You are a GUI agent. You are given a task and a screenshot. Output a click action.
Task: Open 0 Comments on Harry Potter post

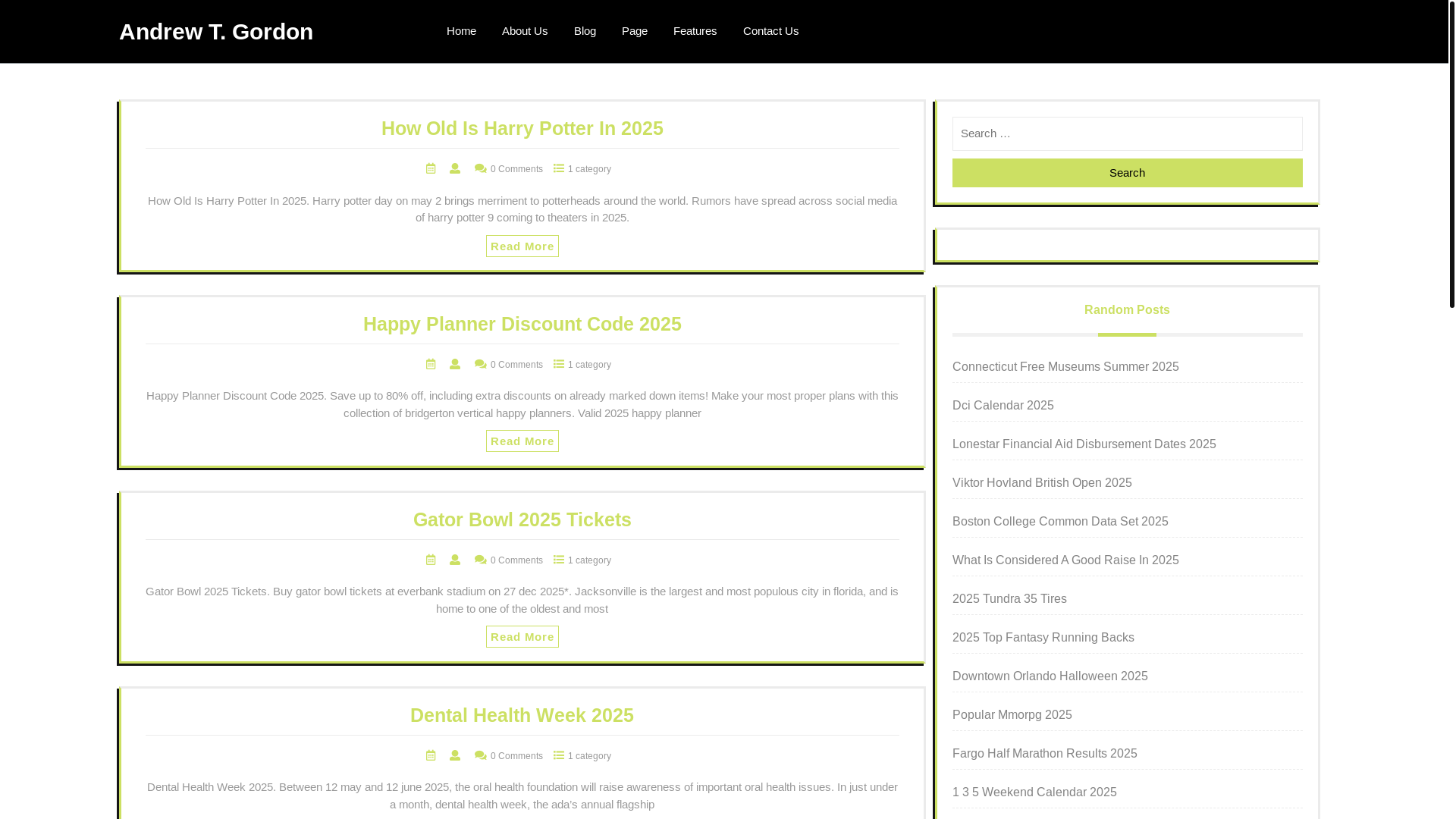516,169
